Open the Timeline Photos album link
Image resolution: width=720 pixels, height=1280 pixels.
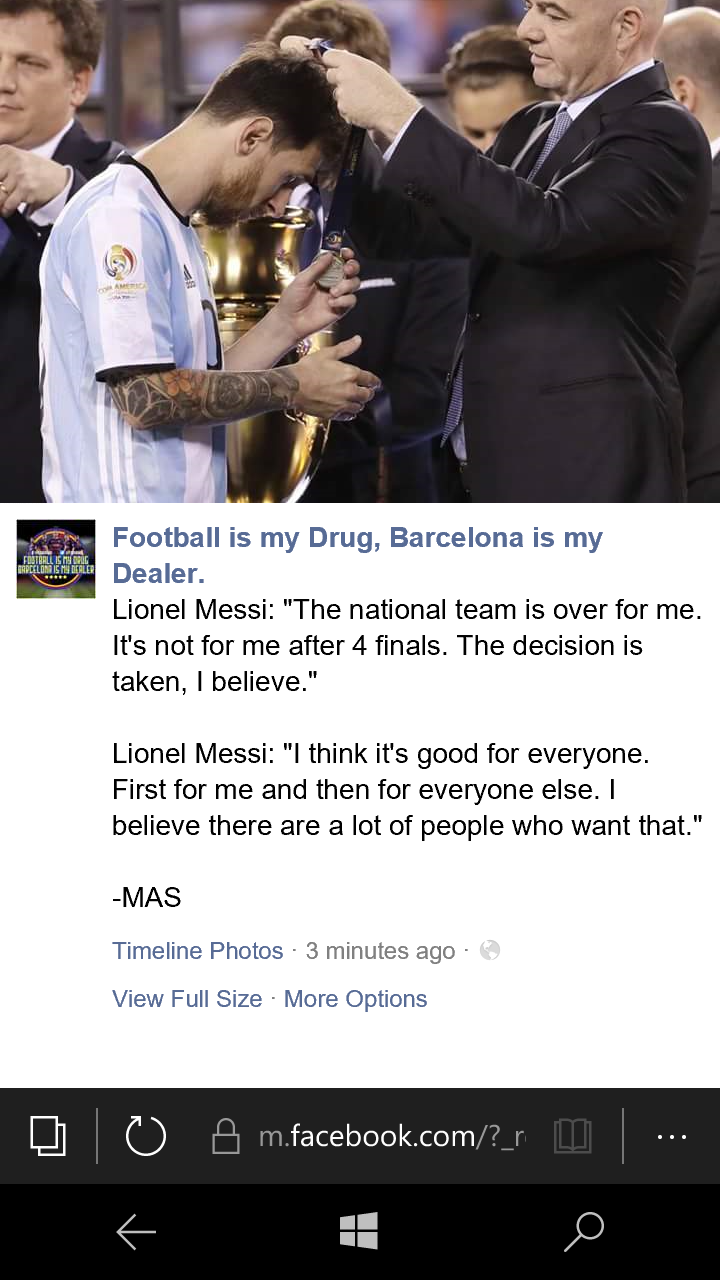point(198,951)
